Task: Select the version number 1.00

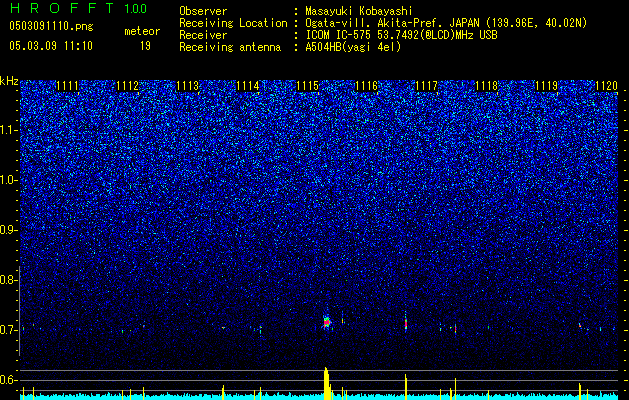Action: tap(135, 8)
